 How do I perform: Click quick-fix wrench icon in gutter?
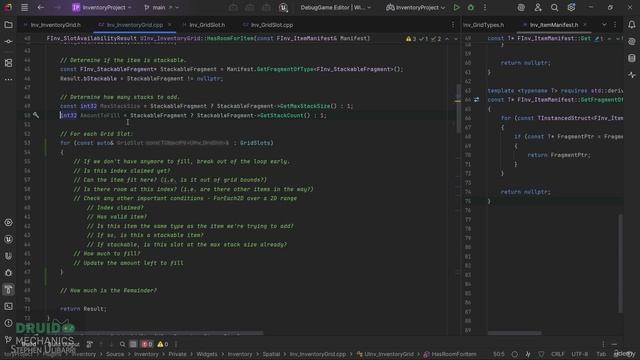[36, 116]
